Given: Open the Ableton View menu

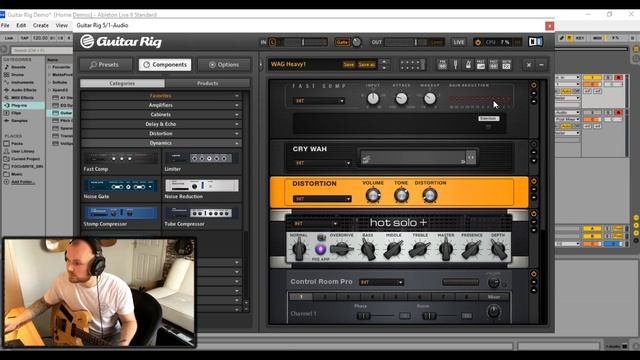Looking at the screenshot, I should [62, 25].
